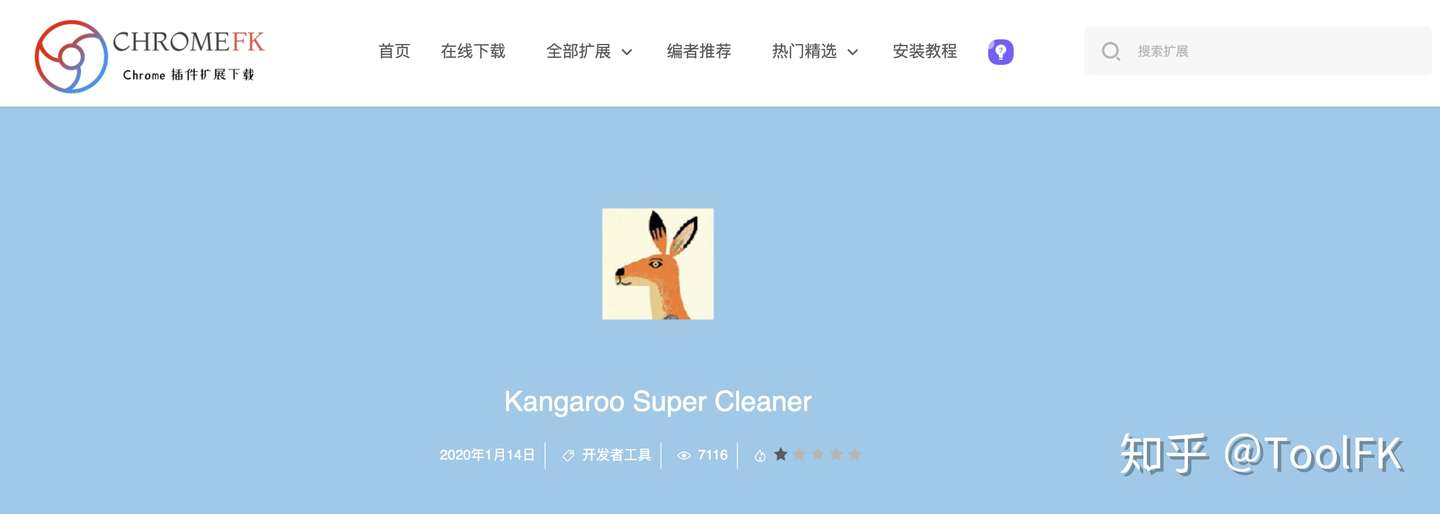Open 编者推荐 navigation item
Image resolution: width=1440 pixels, height=514 pixels.
point(699,51)
